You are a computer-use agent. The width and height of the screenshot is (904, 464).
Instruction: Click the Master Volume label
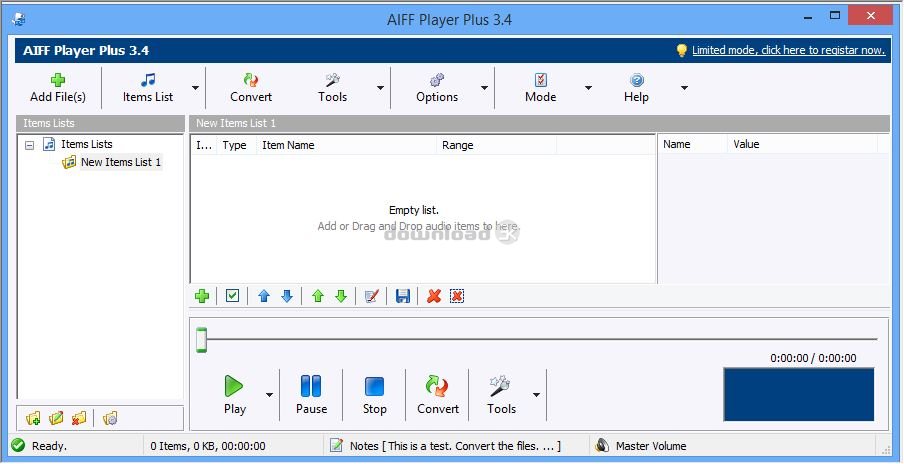[x=651, y=446]
